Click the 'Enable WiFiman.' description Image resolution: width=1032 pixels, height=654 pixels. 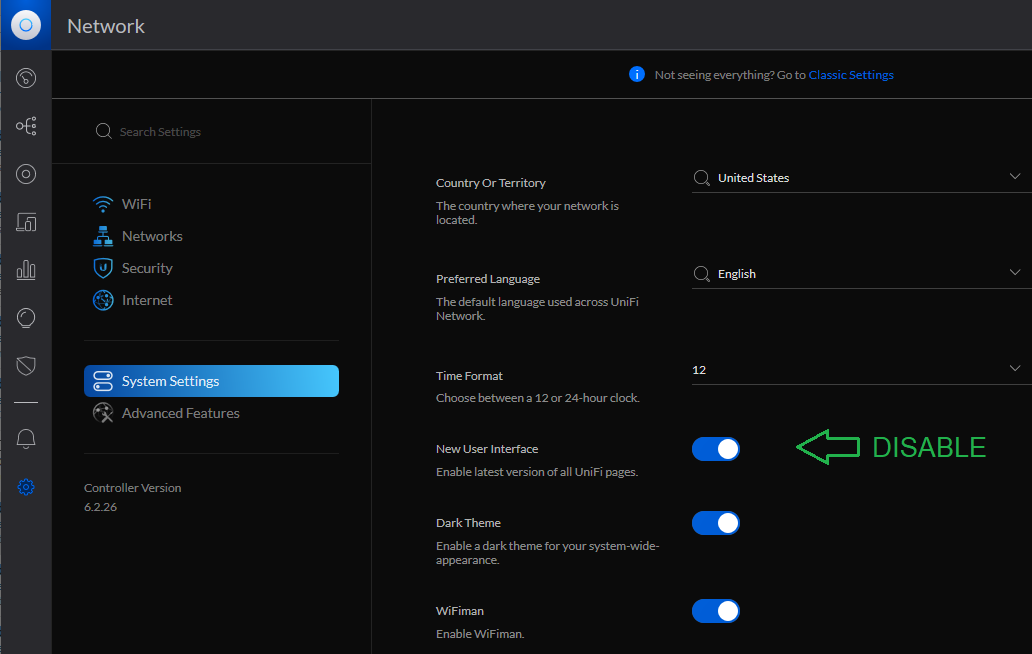tap(480, 634)
